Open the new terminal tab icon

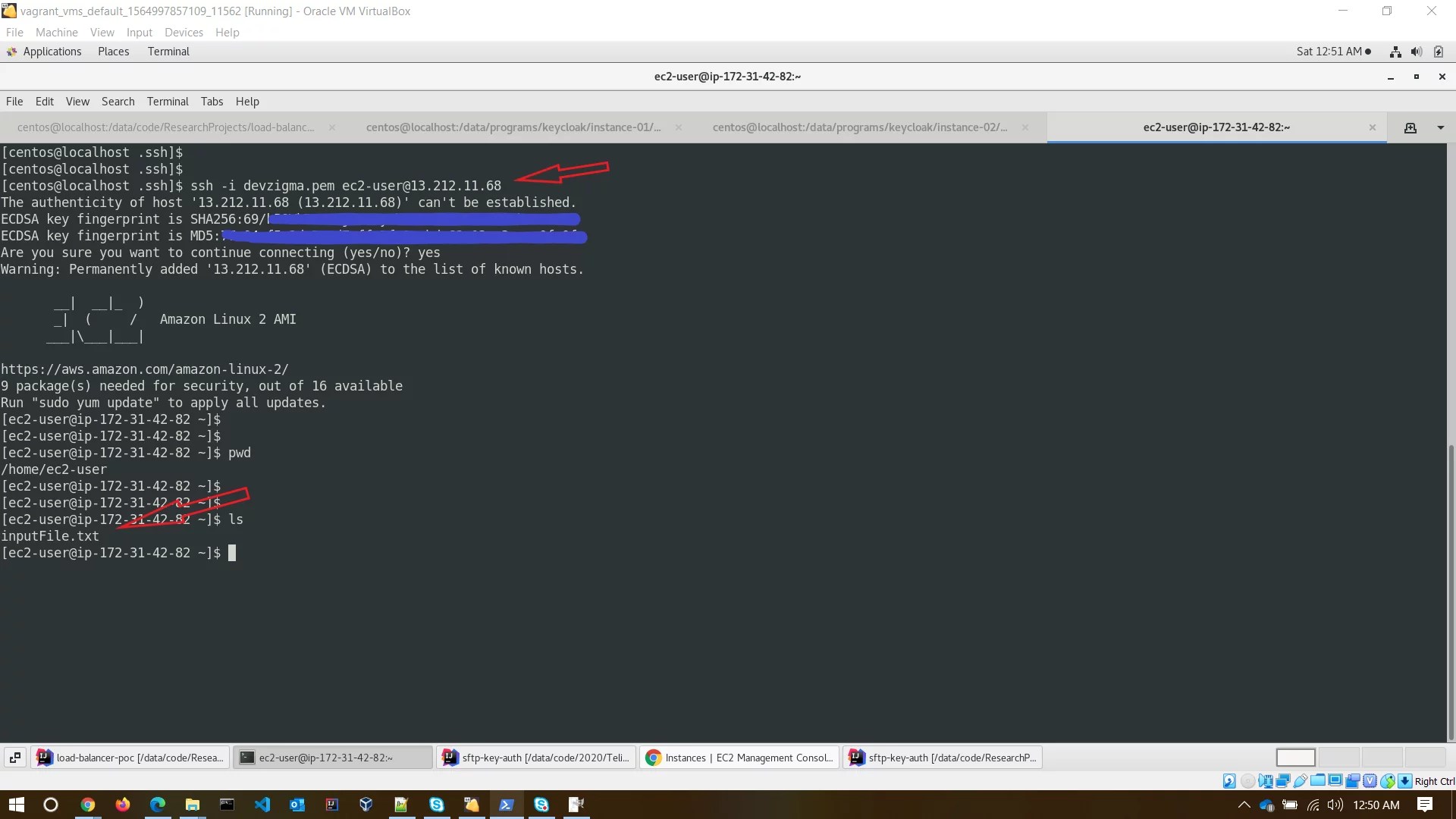(1410, 127)
